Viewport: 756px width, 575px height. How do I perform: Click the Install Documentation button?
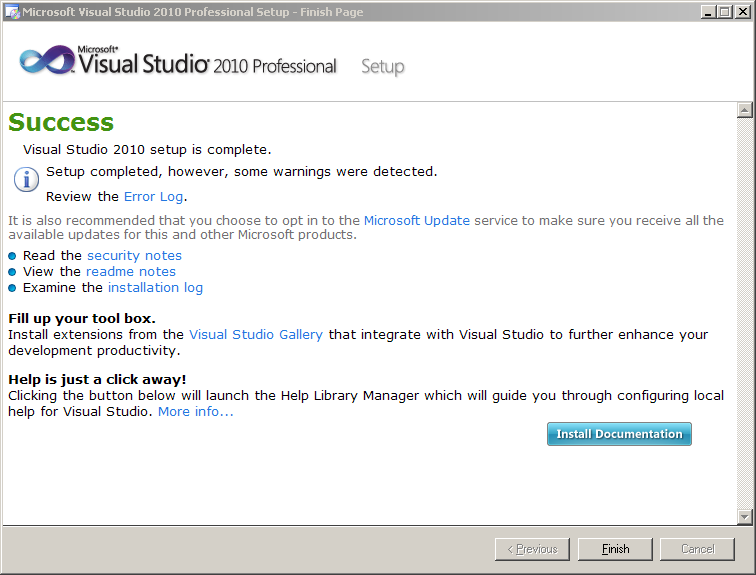(619, 434)
